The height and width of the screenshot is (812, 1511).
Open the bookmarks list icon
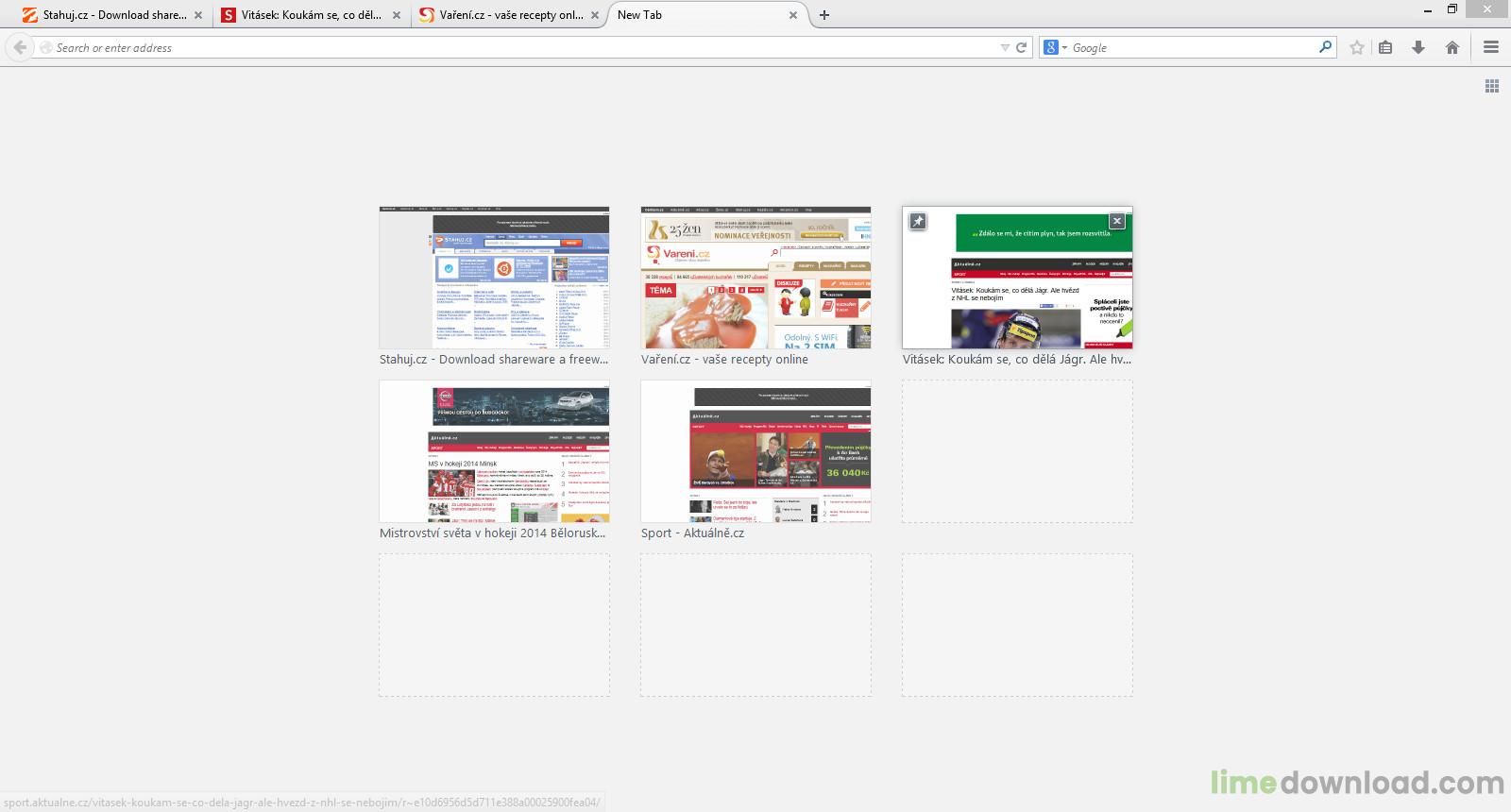point(1385,47)
